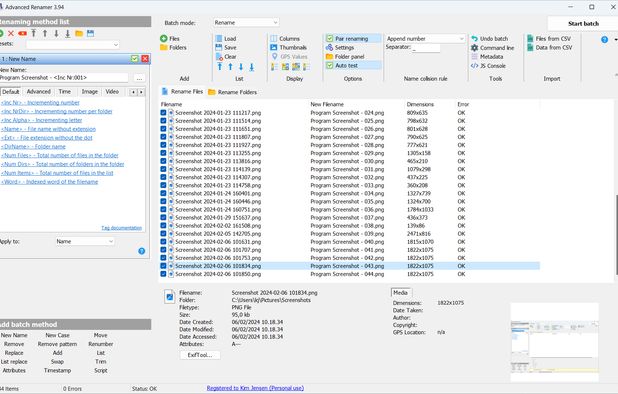This screenshot has width=618, height=394.
Task: Uncheck Screenshot 2024-01-24 160401.png row
Action: [x=163, y=193]
